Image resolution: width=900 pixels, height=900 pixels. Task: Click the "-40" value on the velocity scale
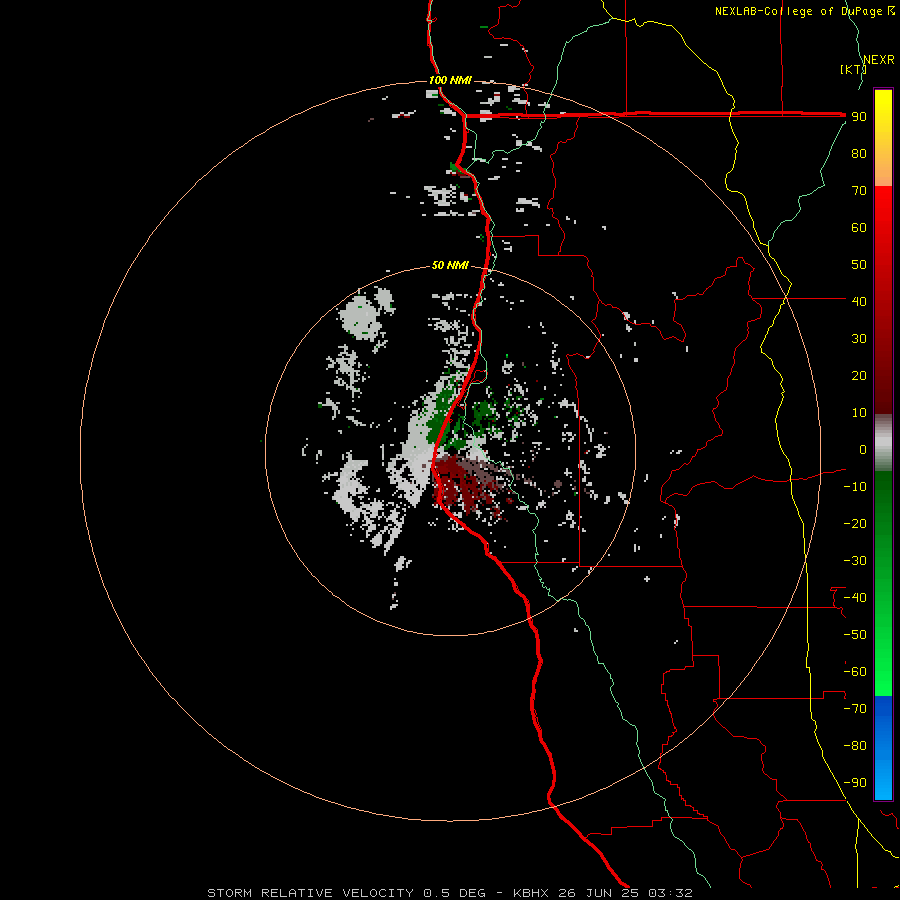[855, 598]
